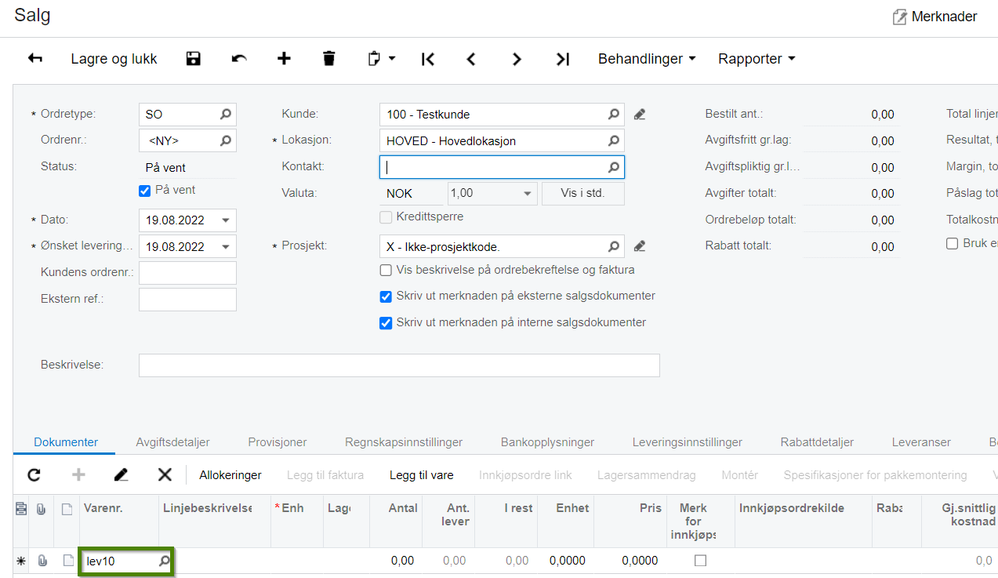Screen dimensions: 998x578
Task: Add a row in the lines grid
Action: [78, 475]
